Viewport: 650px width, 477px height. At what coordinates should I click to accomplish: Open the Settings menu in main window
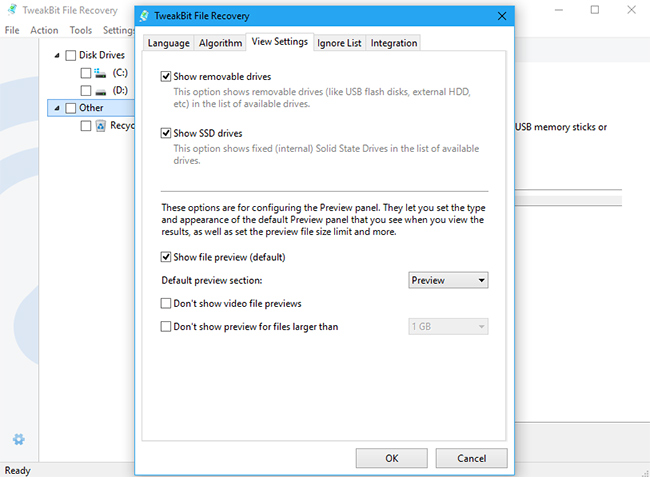[x=119, y=30]
